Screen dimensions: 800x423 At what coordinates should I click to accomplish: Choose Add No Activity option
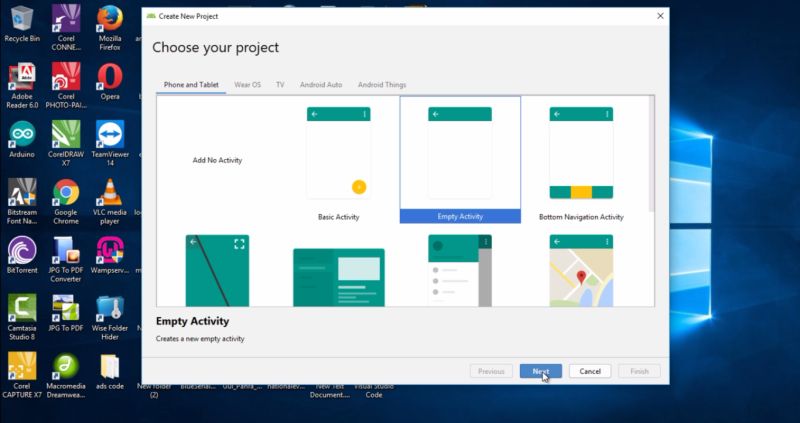pyautogui.click(x=217, y=160)
